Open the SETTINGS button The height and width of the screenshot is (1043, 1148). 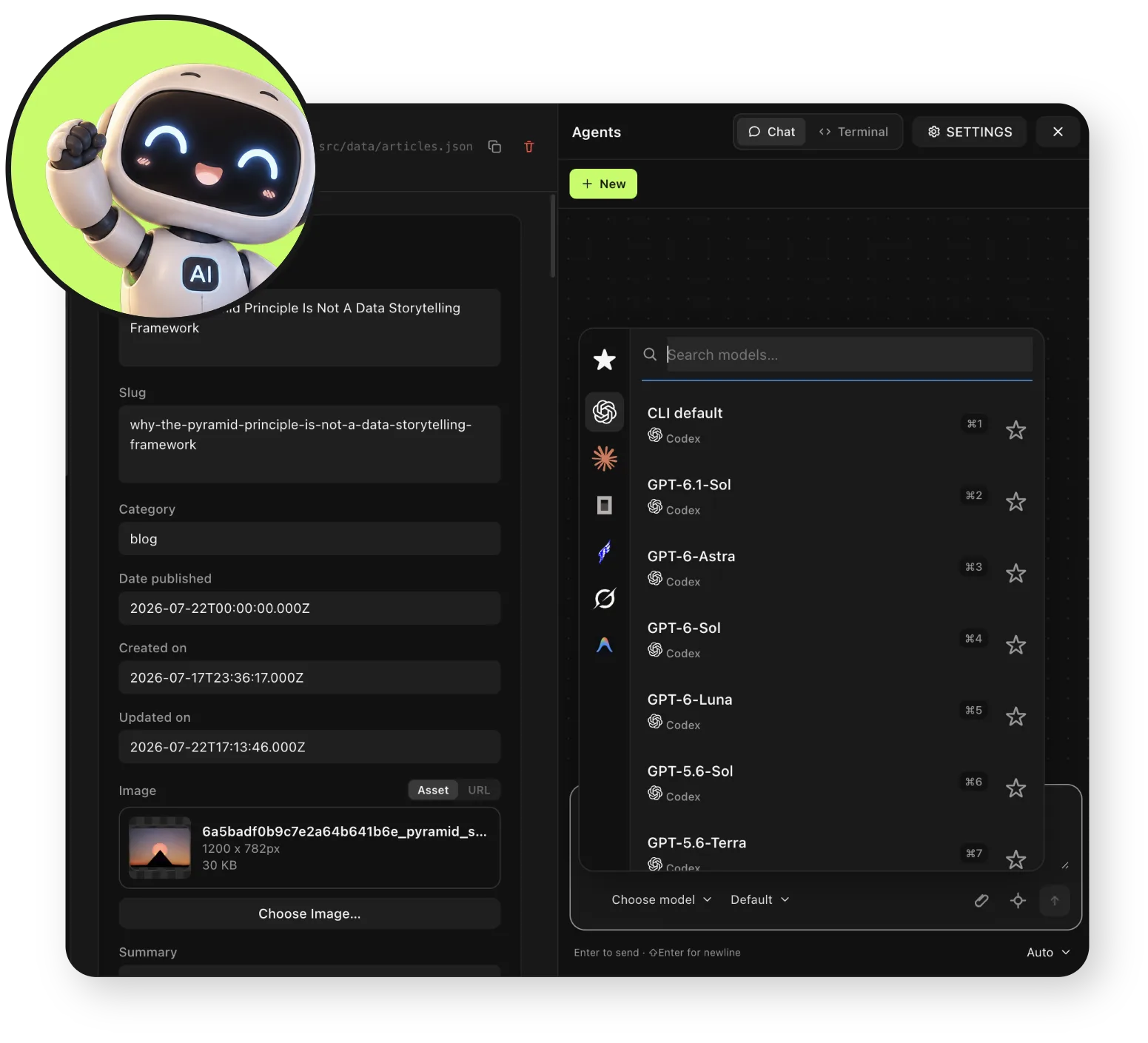tap(970, 132)
